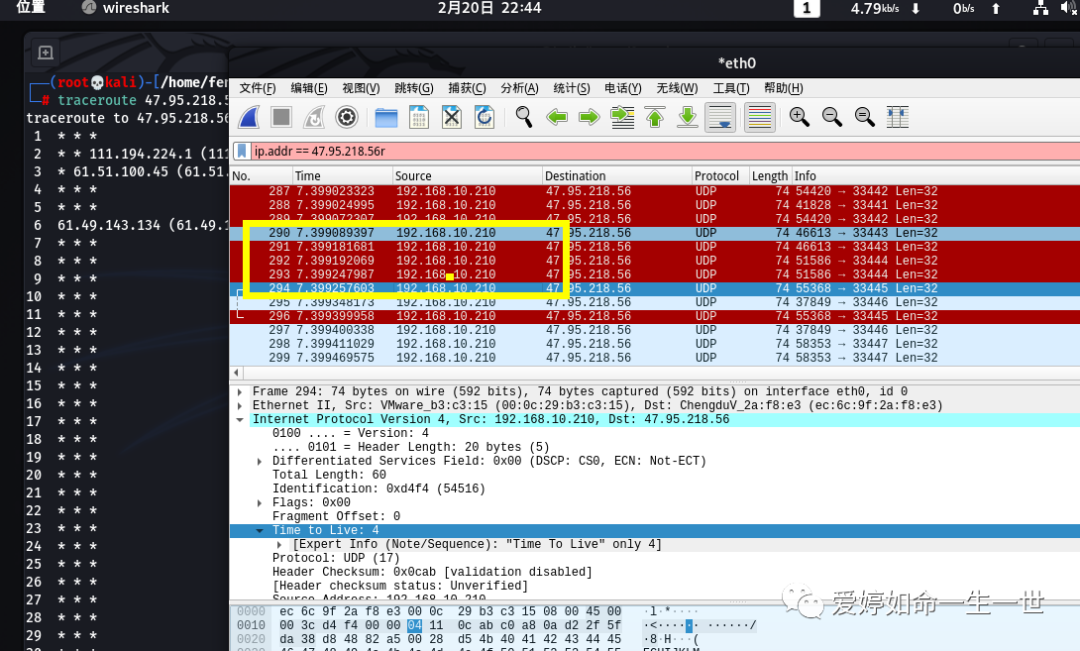The width and height of the screenshot is (1080, 651).
Task: Open the 统计(S) menu
Action: pos(572,88)
